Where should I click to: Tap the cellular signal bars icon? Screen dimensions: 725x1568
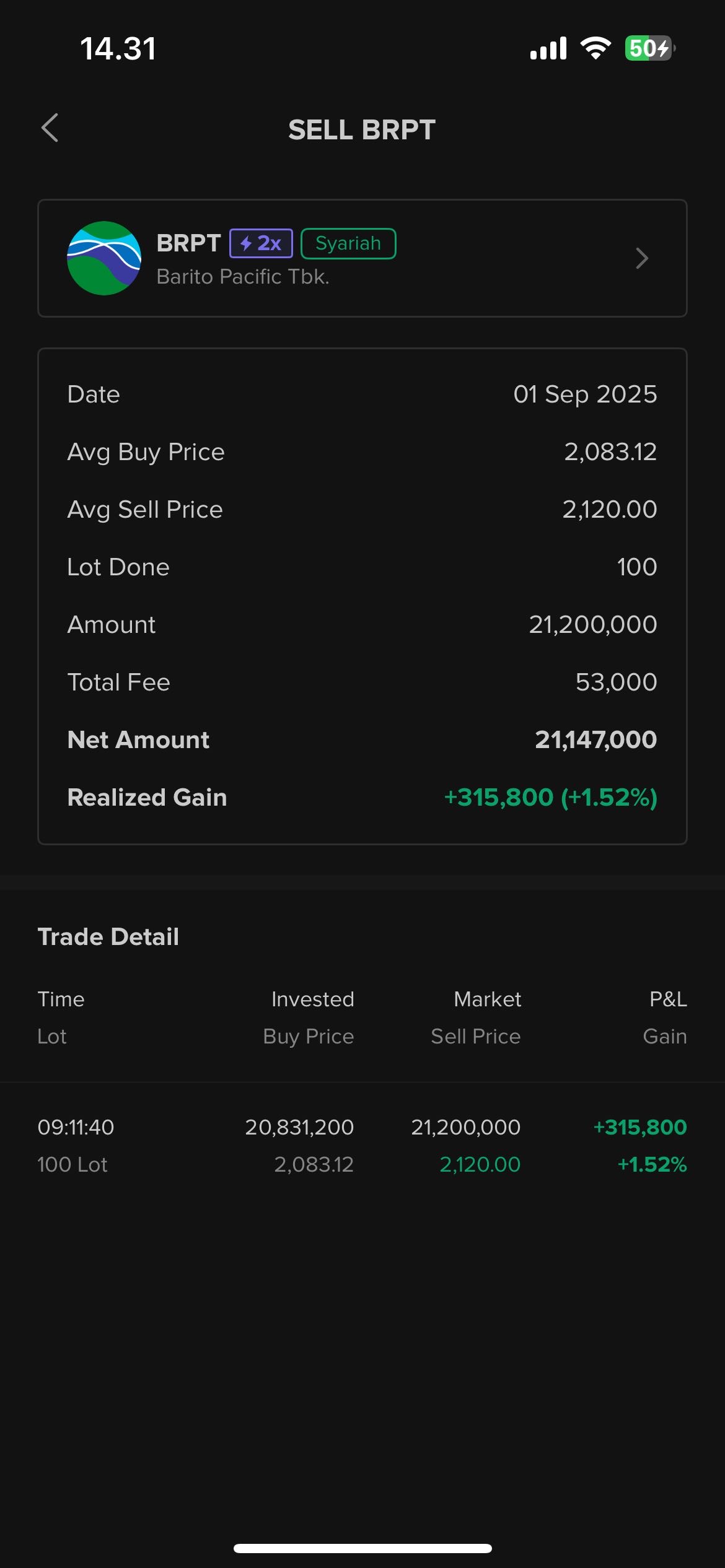point(548,48)
